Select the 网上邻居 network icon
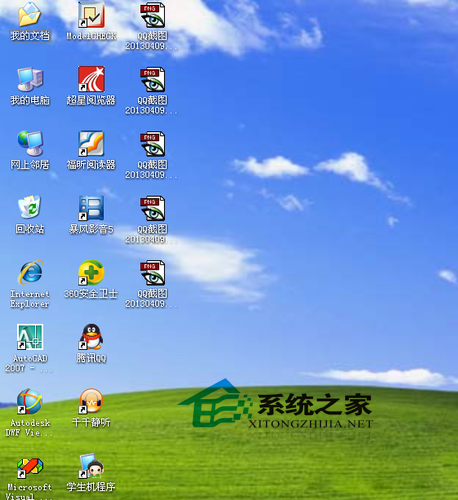458x500 pixels. (x=30, y=144)
